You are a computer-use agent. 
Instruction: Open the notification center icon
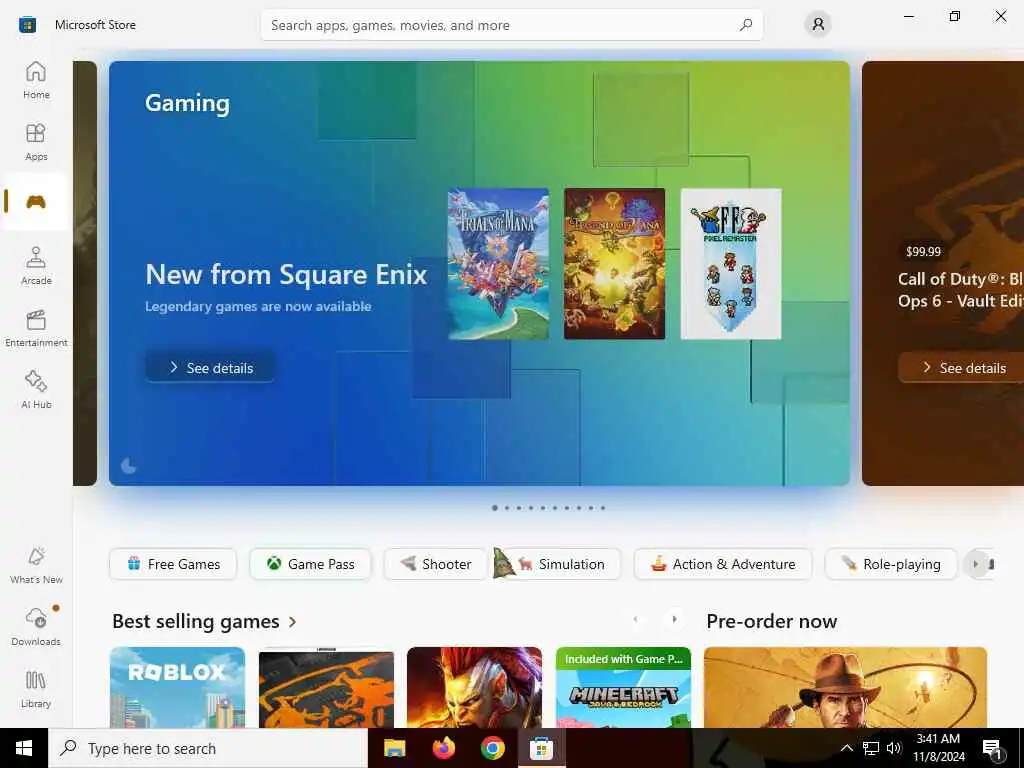click(x=993, y=748)
